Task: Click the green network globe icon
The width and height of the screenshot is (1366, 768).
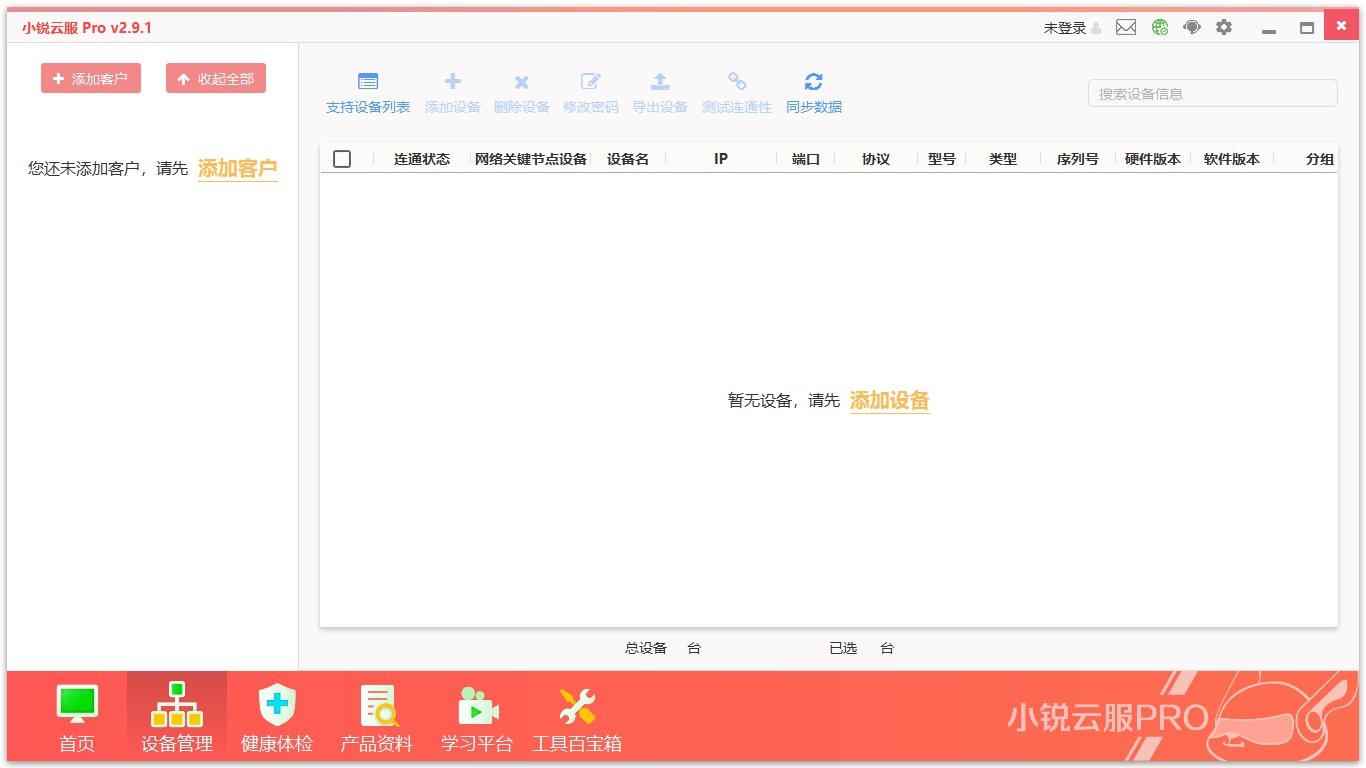Action: [x=1159, y=27]
